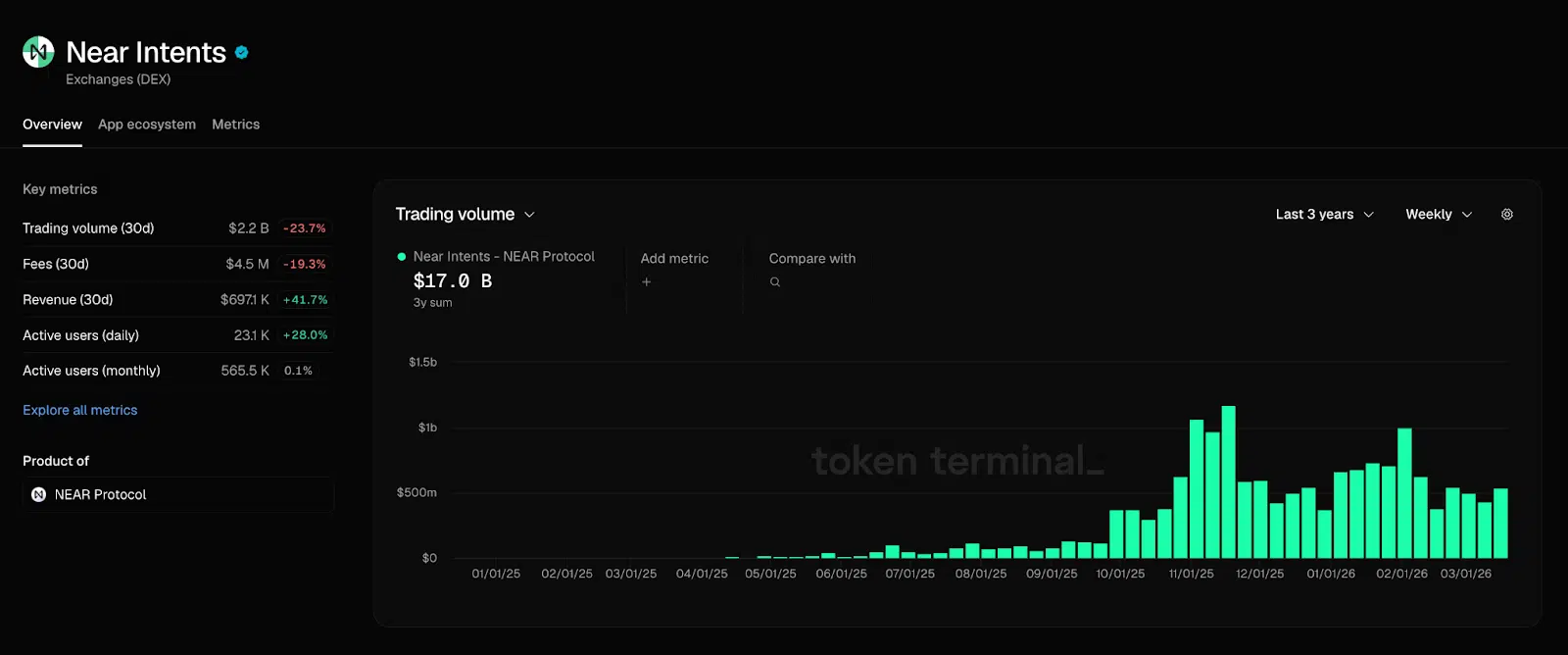Open the Last 3 years range dropdown
This screenshot has width=1568, height=655.
pos(1324,215)
